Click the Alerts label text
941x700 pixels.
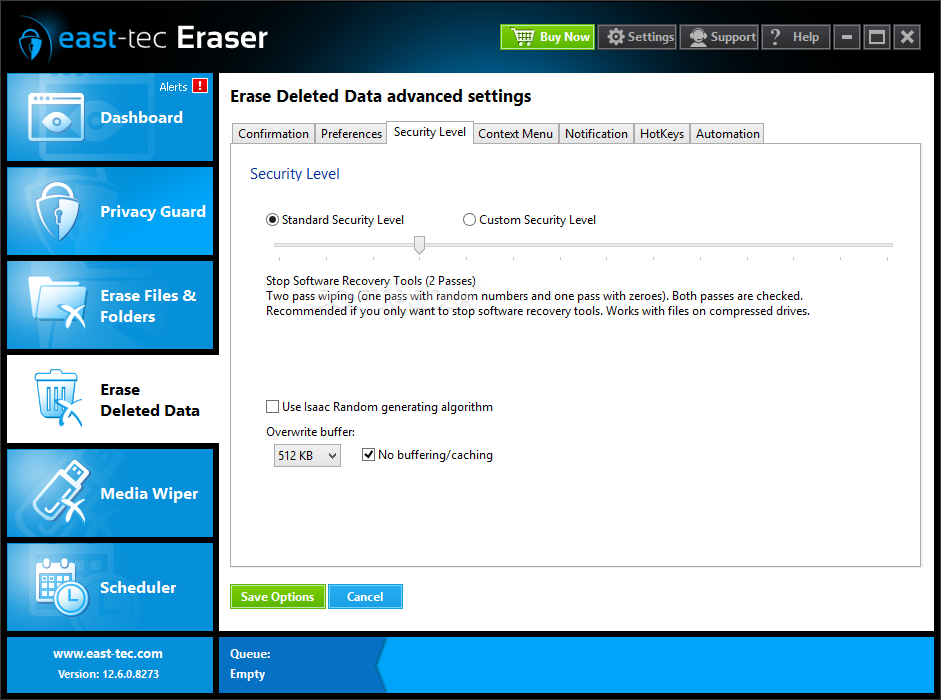(x=173, y=87)
